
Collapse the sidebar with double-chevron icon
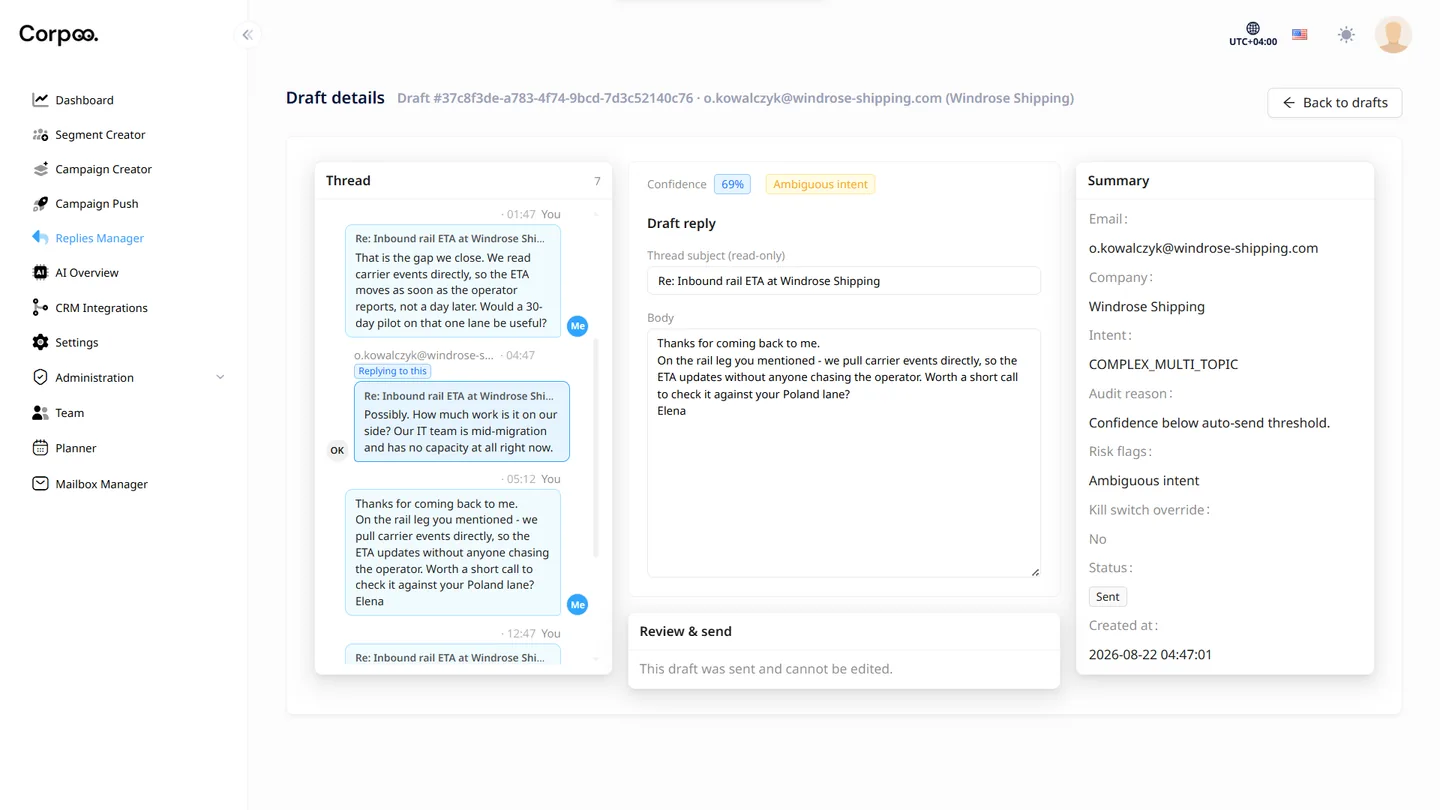coord(247,35)
